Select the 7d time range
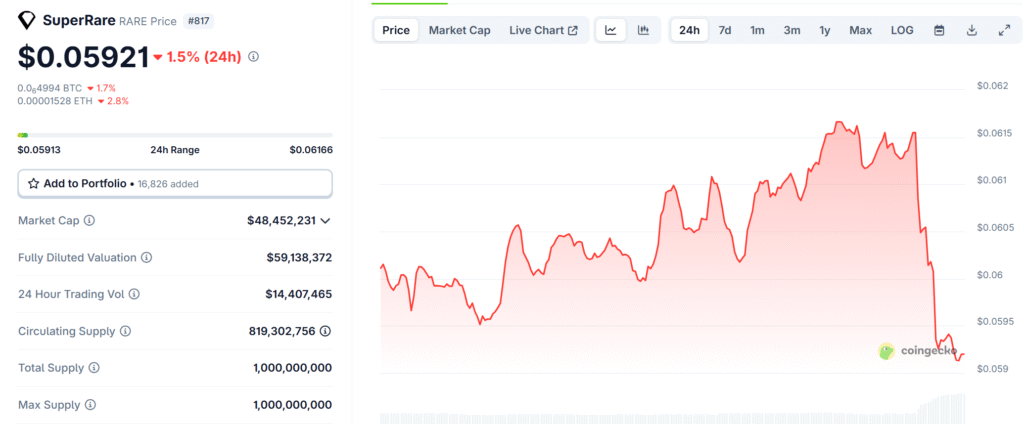 pos(724,30)
